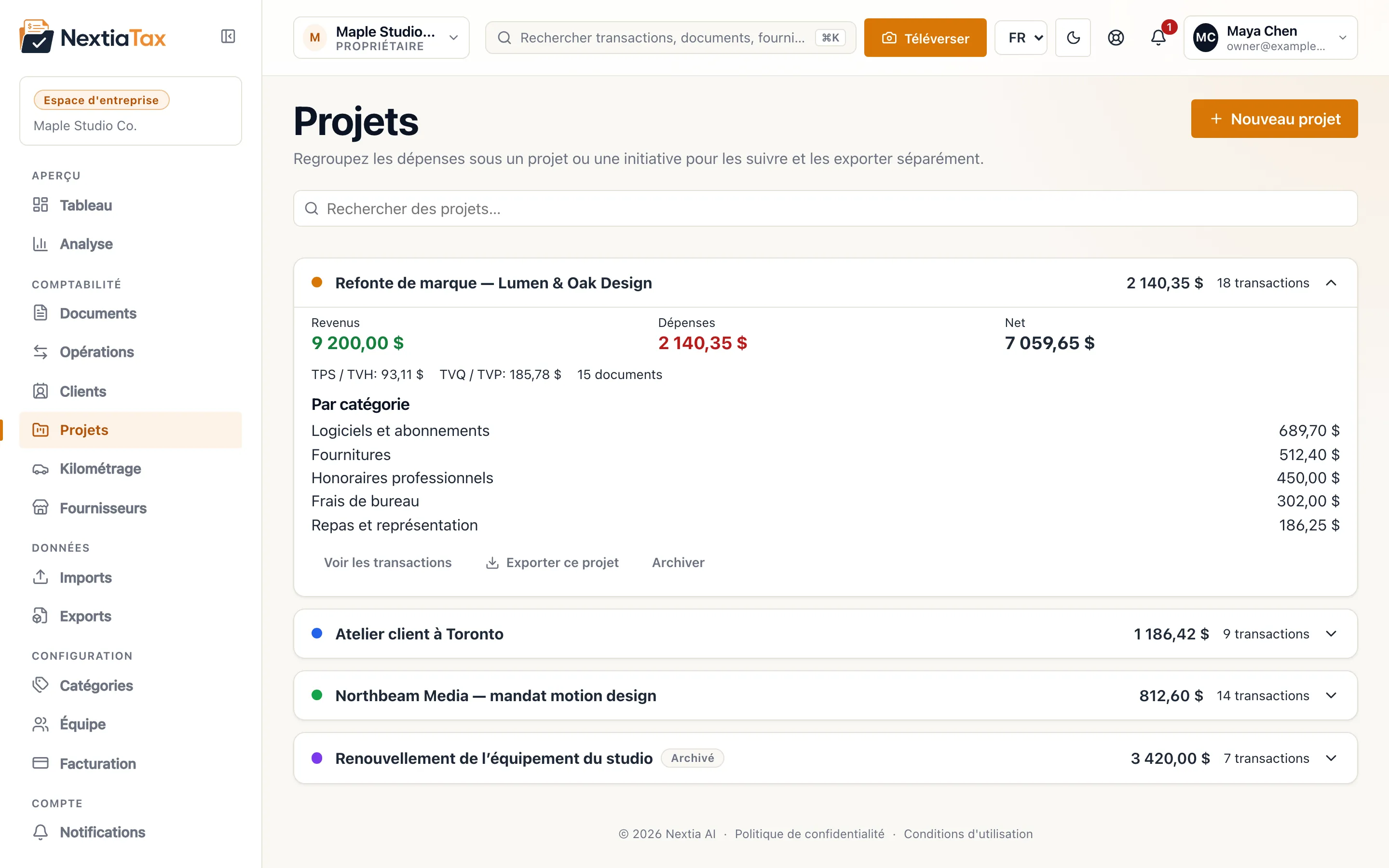Click the Facturation card icon
This screenshot has width=1389, height=868.
40,763
